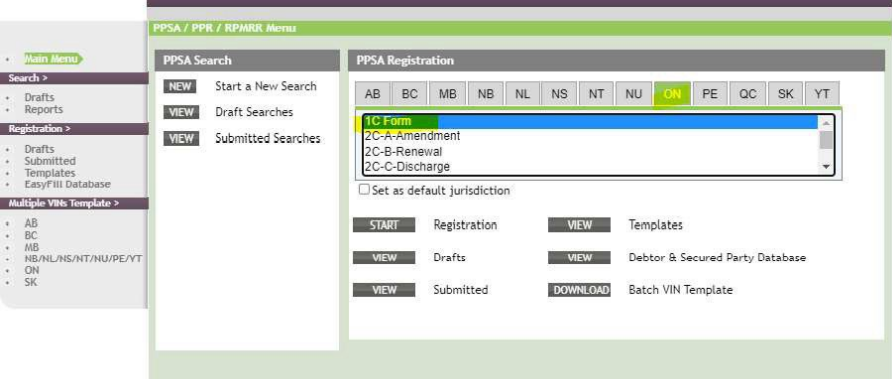This screenshot has width=892, height=379.
Task: Open Reports under Search in sidebar
Action: tap(43, 109)
